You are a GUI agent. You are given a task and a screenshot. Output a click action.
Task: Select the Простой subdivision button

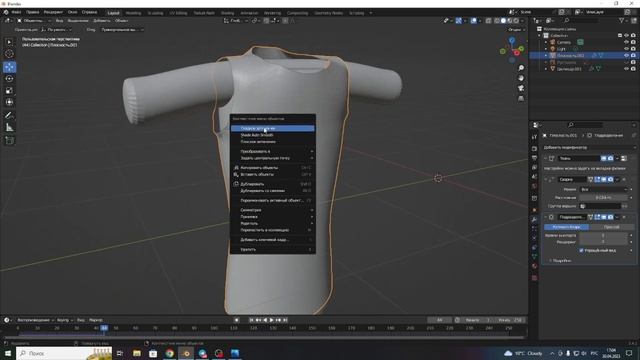click(611, 227)
